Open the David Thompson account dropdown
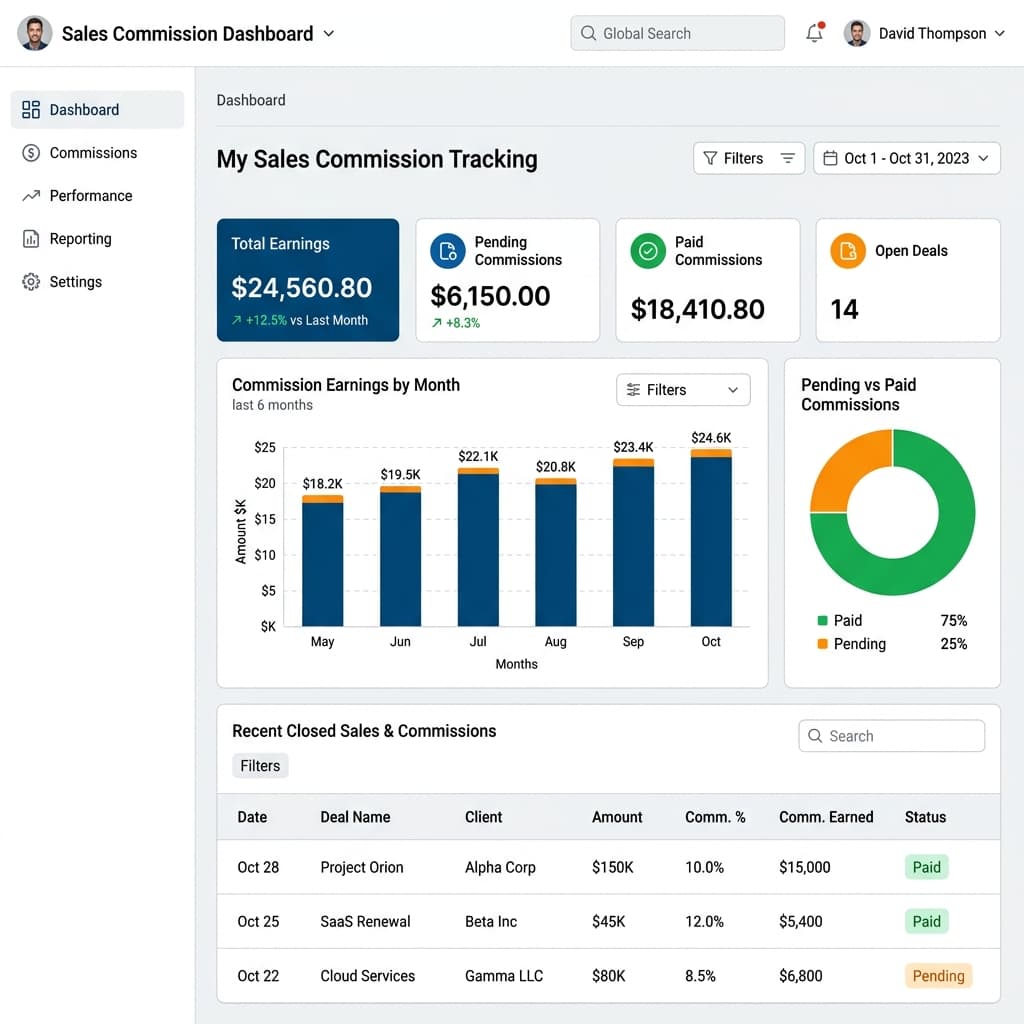1024x1024 pixels. click(999, 33)
